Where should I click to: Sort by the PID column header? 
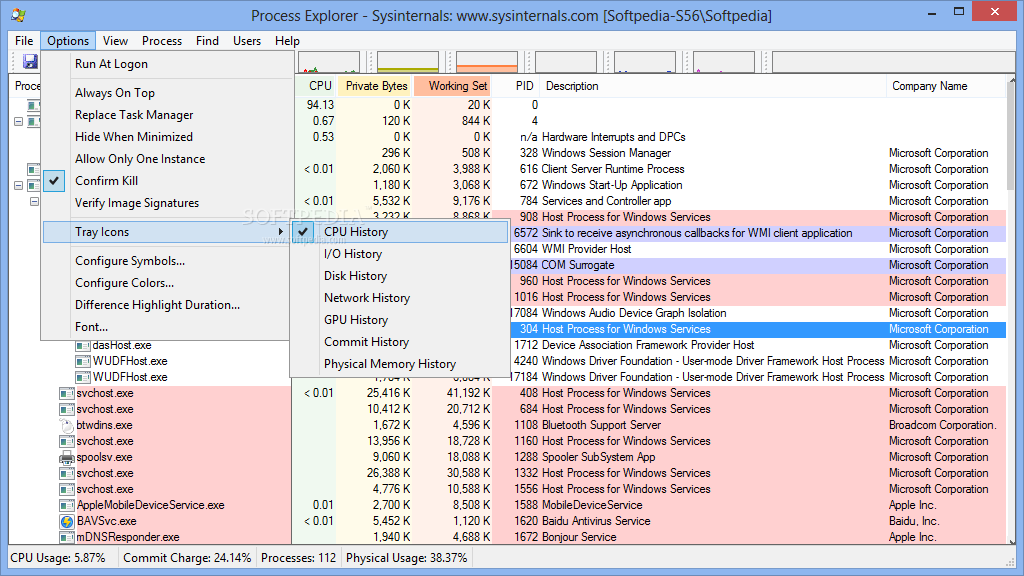tap(517, 86)
